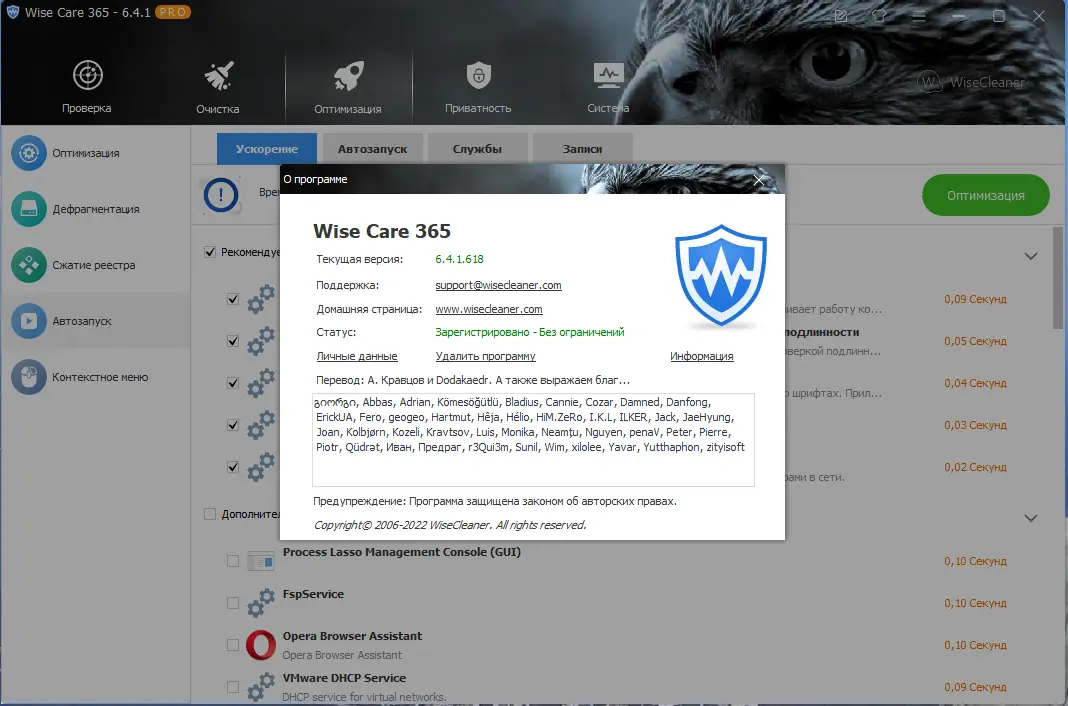Click the FspService gears icon
The width and height of the screenshot is (1068, 706).
tap(261, 603)
